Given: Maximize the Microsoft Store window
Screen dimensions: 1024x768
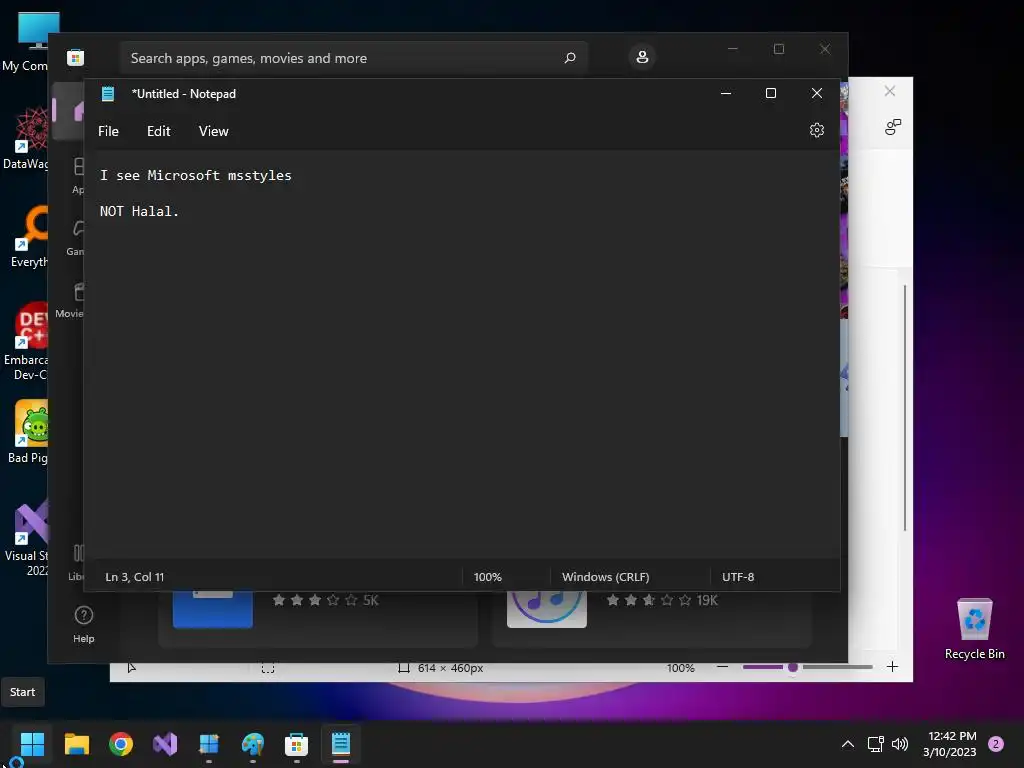Looking at the screenshot, I should click(x=778, y=49).
